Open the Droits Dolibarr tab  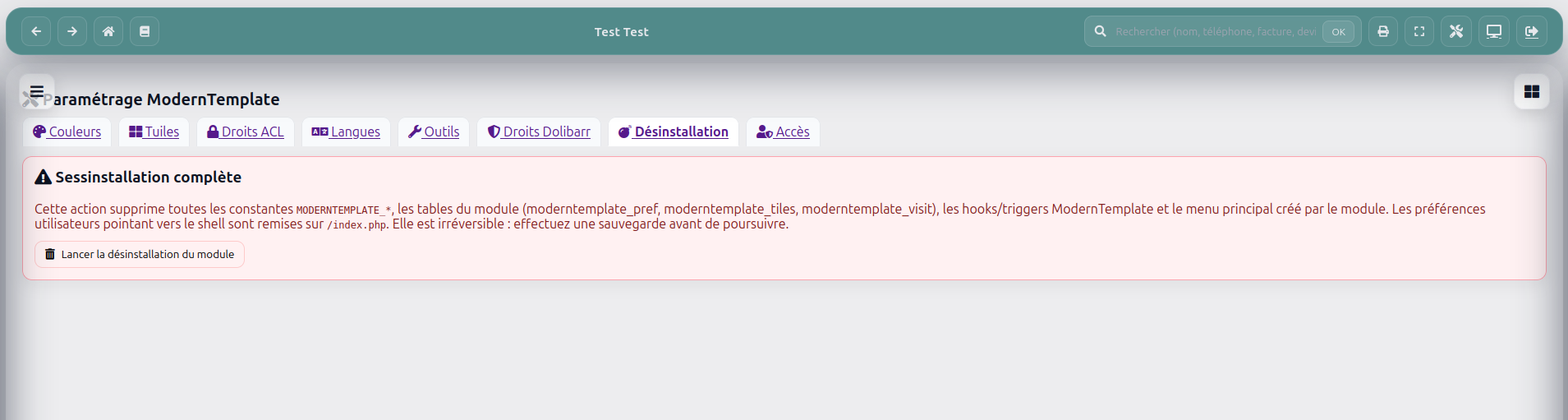[539, 132]
